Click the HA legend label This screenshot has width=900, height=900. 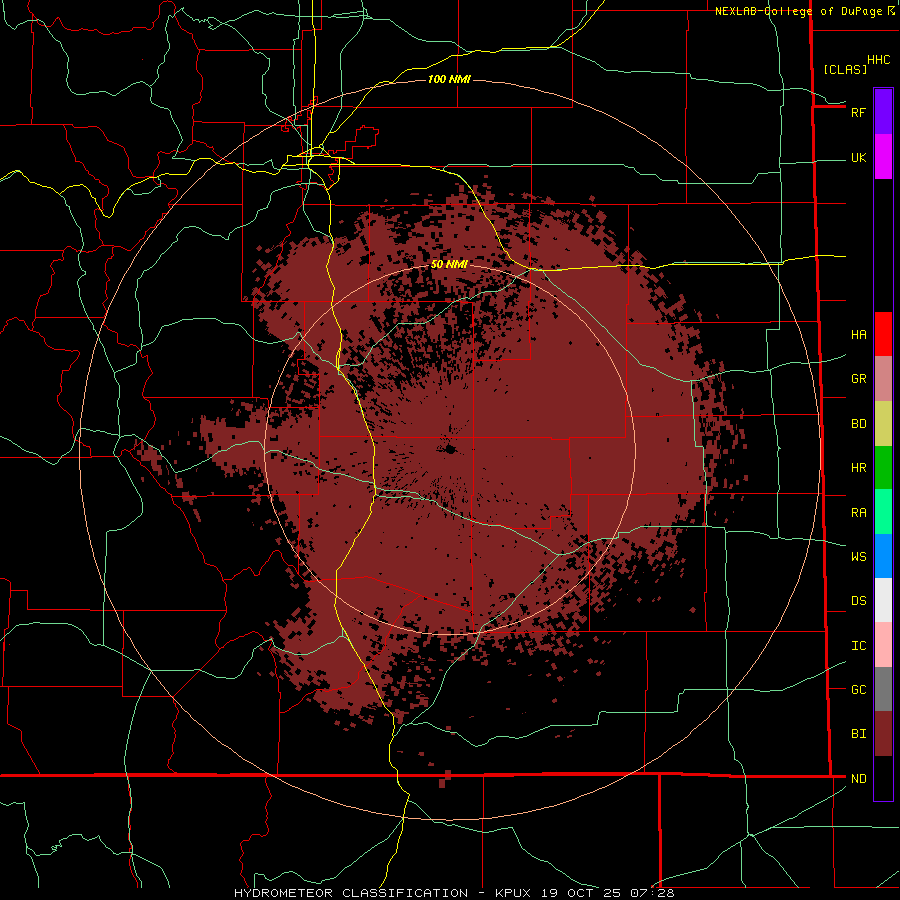click(858, 335)
